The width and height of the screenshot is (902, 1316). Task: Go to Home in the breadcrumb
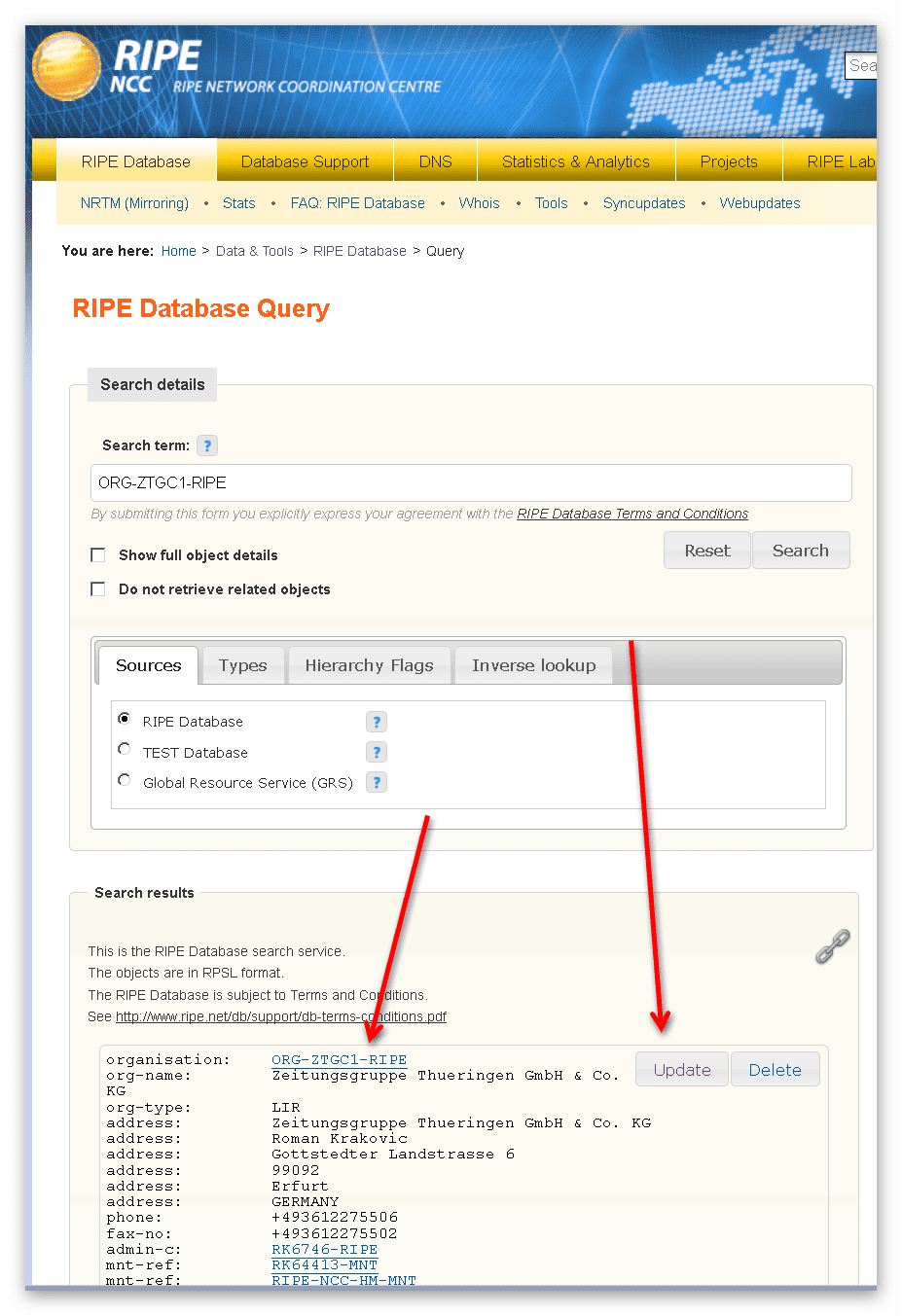click(x=179, y=251)
